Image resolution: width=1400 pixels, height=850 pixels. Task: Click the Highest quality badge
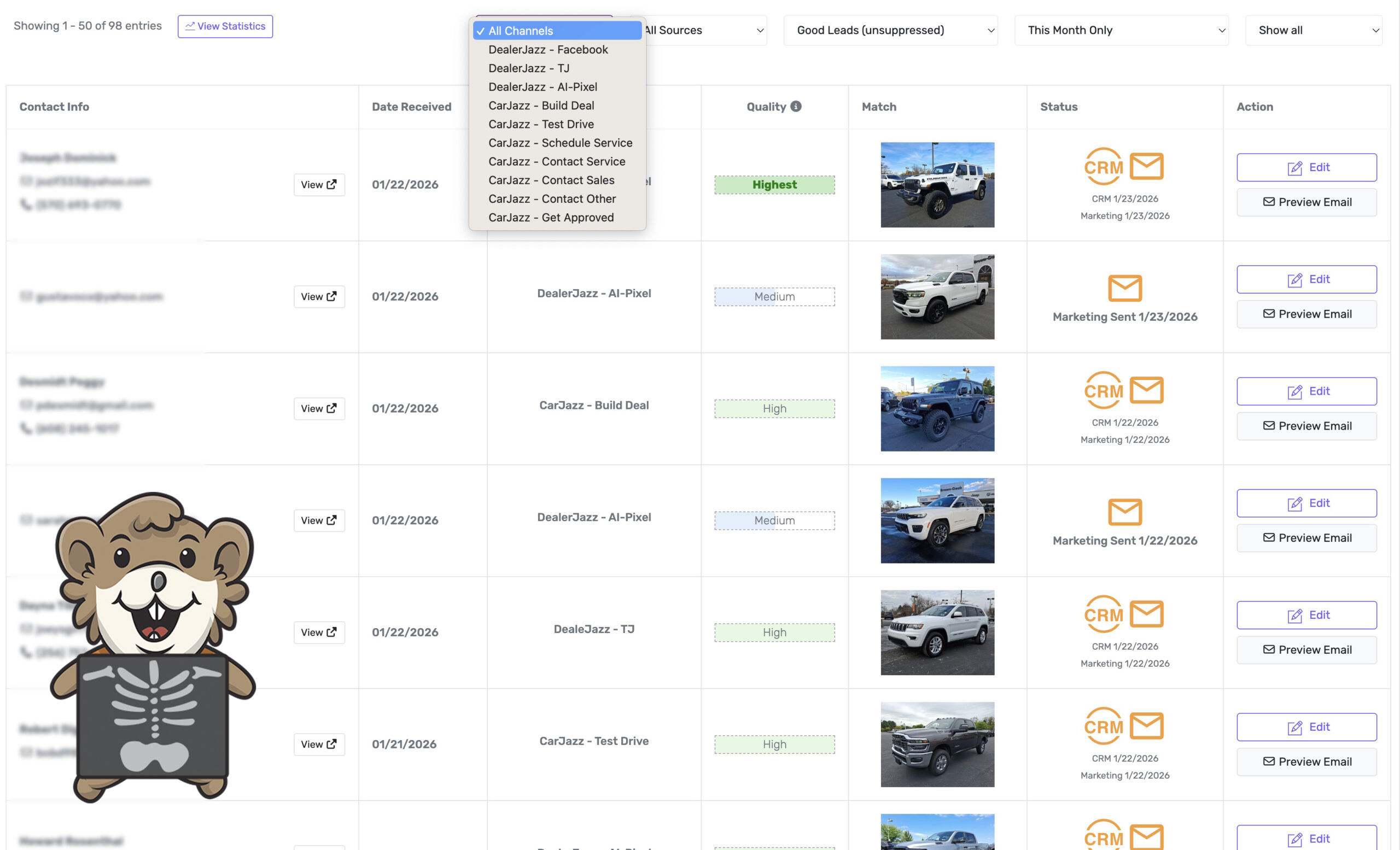[x=774, y=185]
